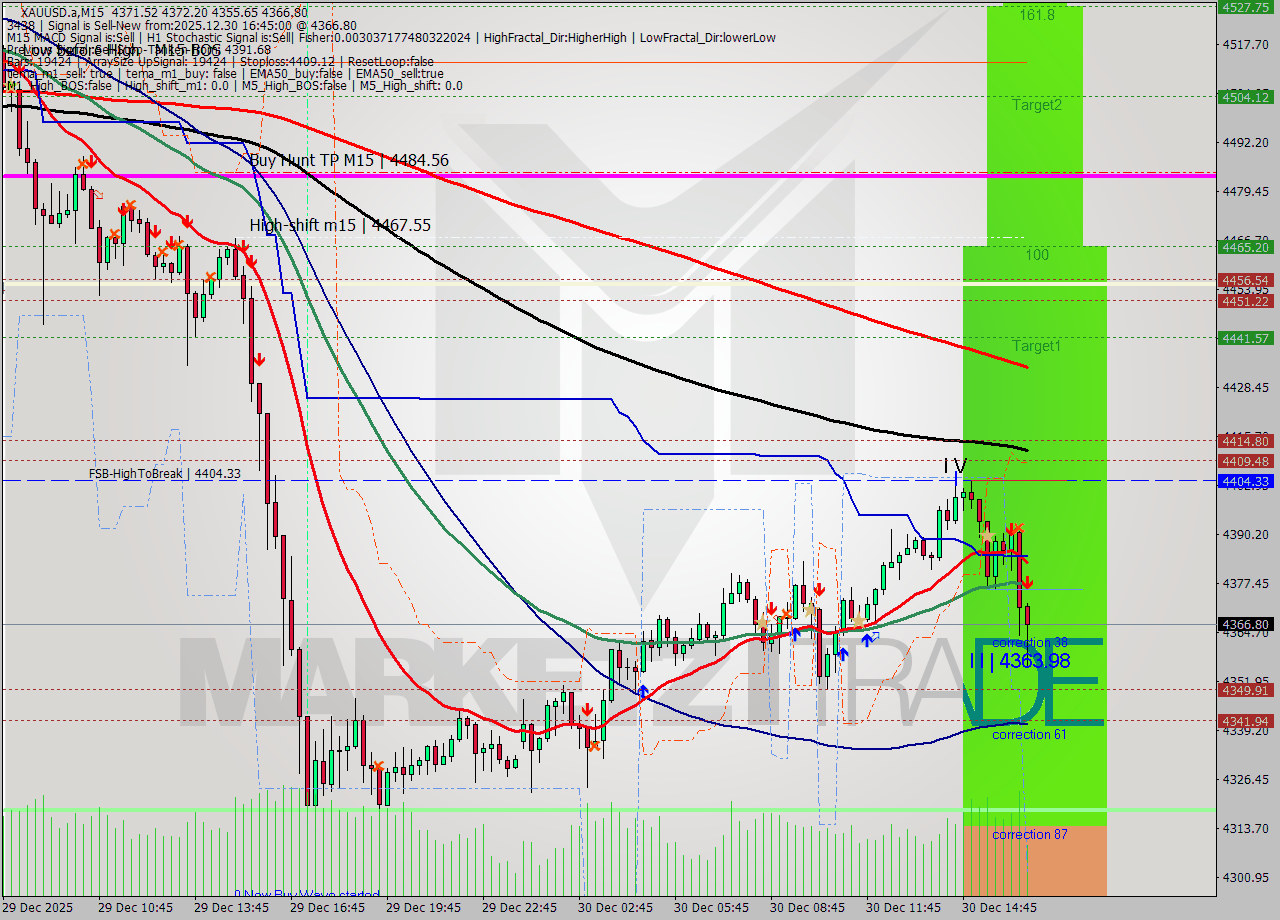
Task: Click the red down arrow near the 29 Dec 16:45 drop
Action: coord(259,362)
